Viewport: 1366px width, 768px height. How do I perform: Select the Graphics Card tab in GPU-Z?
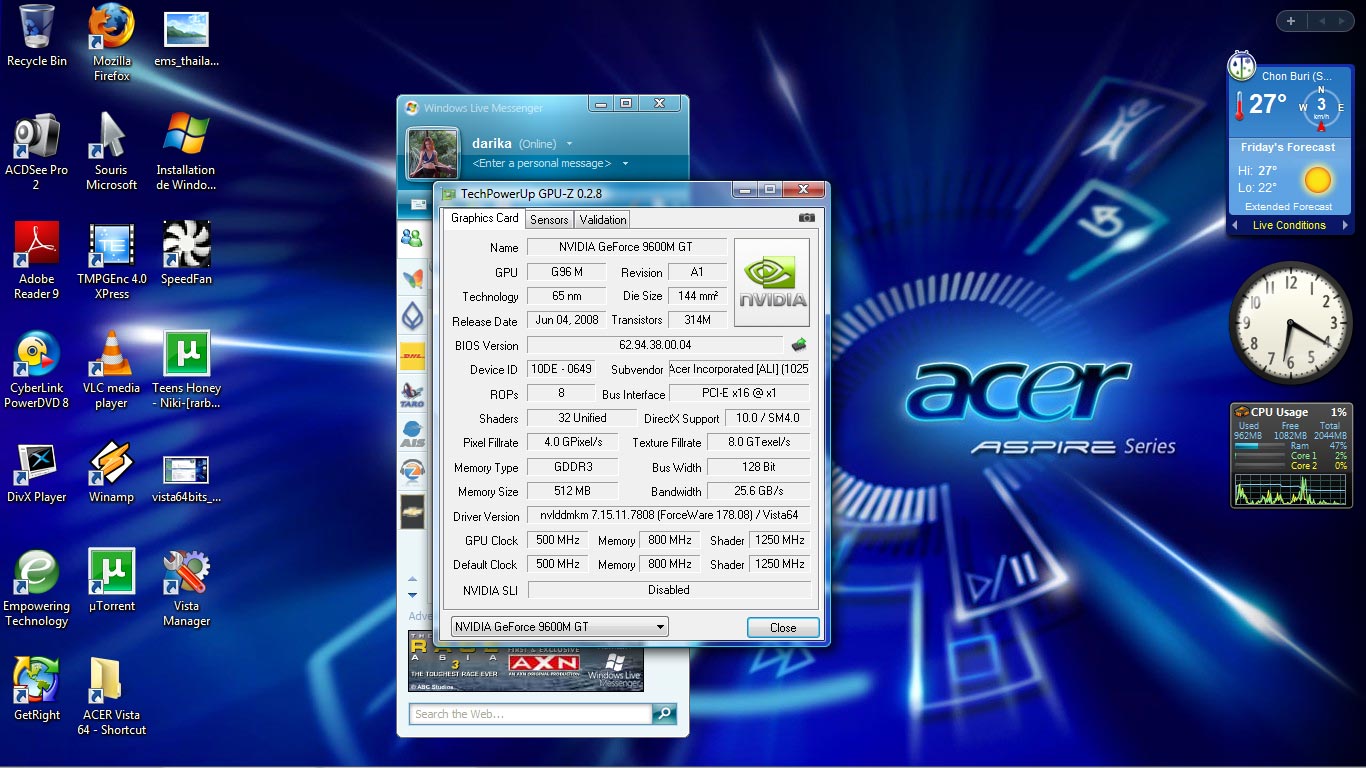coord(484,218)
